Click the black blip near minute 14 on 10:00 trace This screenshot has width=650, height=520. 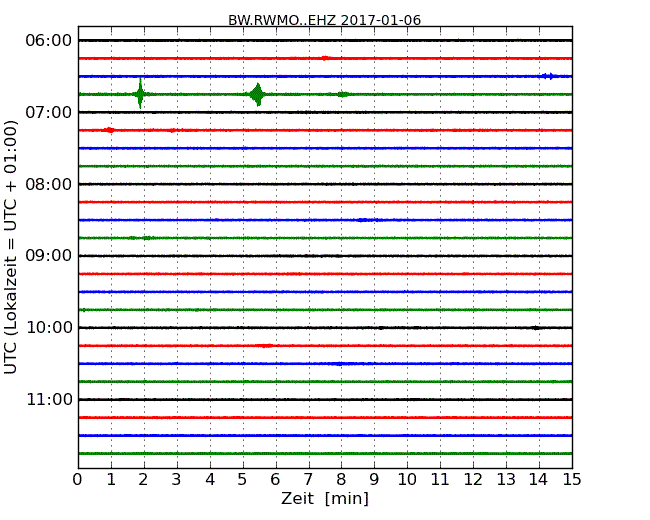(536, 328)
